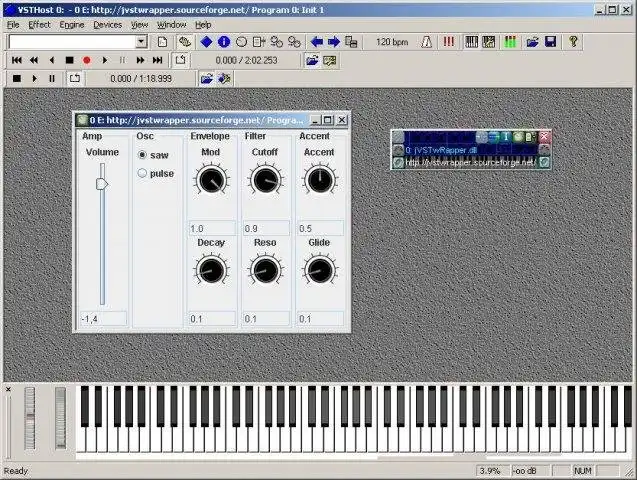The width and height of the screenshot is (637, 480).
Task: Click the red record button
Action: tap(87, 60)
